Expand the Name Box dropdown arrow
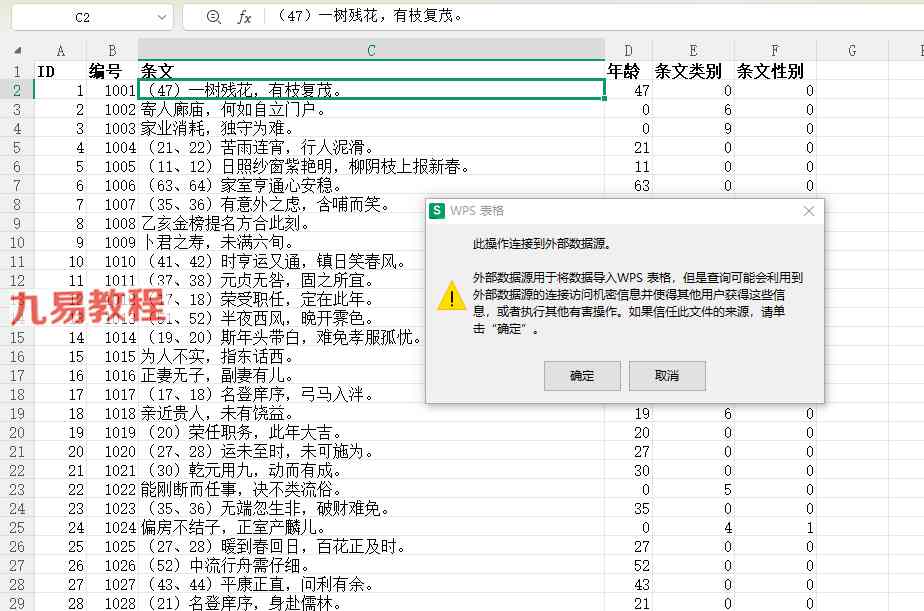Image resolution: width=924 pixels, height=611 pixels. pos(161,18)
